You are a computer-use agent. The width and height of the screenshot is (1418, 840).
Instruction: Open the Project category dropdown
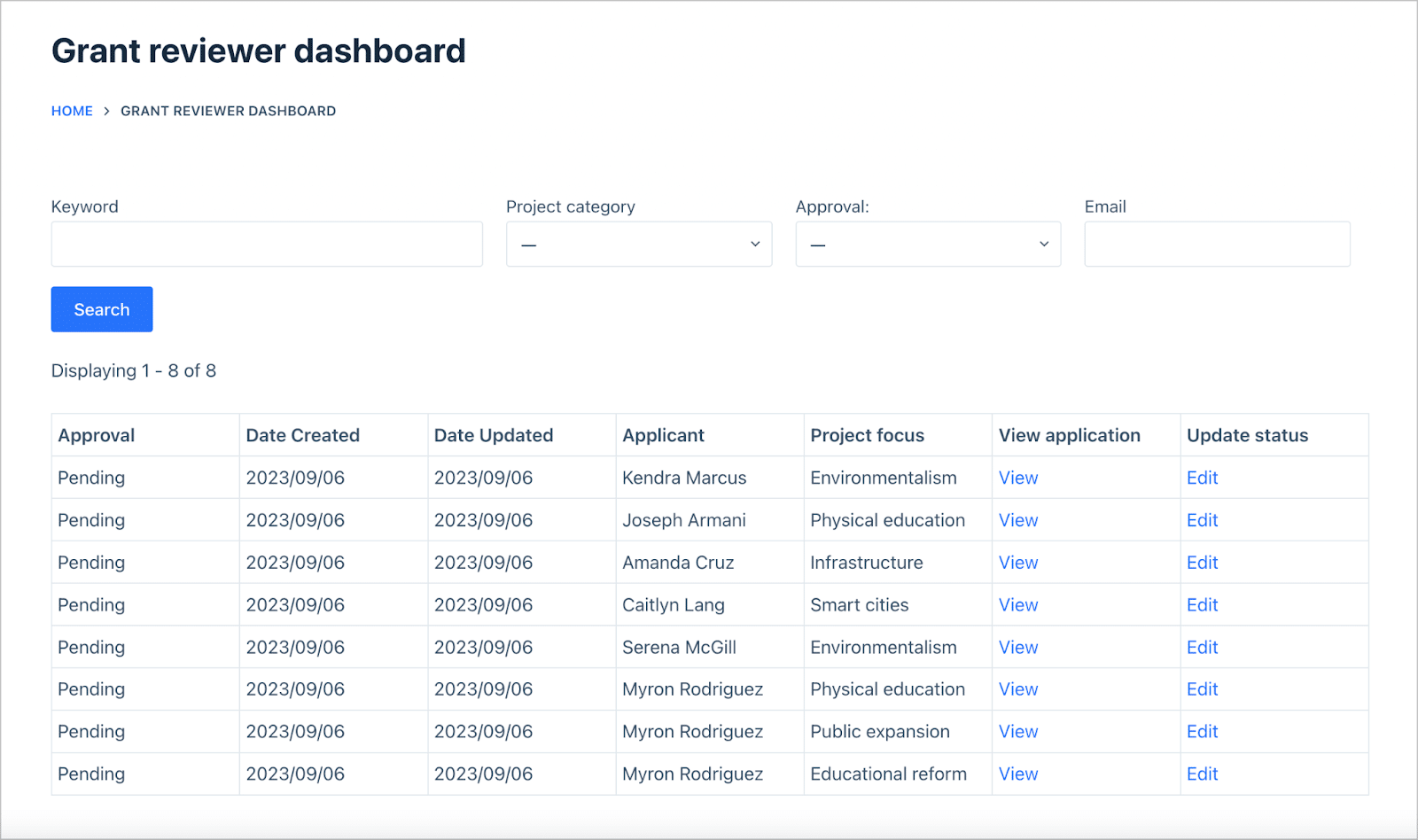click(x=638, y=244)
